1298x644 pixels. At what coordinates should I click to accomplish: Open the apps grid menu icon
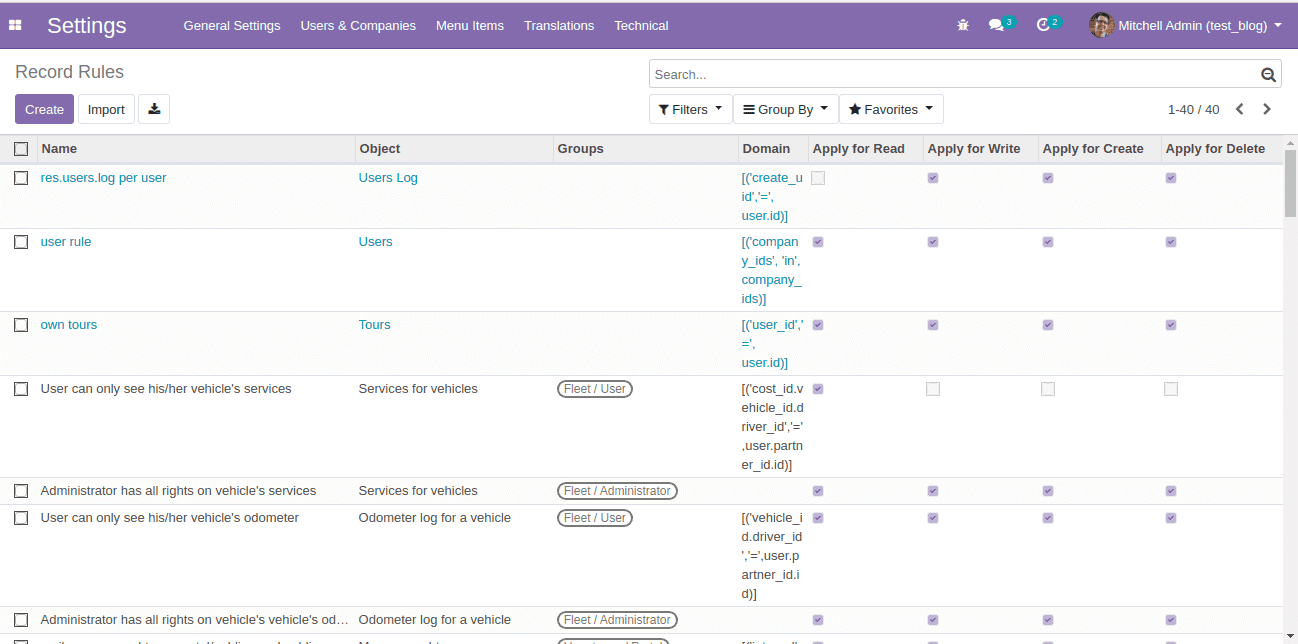[x=15, y=25]
